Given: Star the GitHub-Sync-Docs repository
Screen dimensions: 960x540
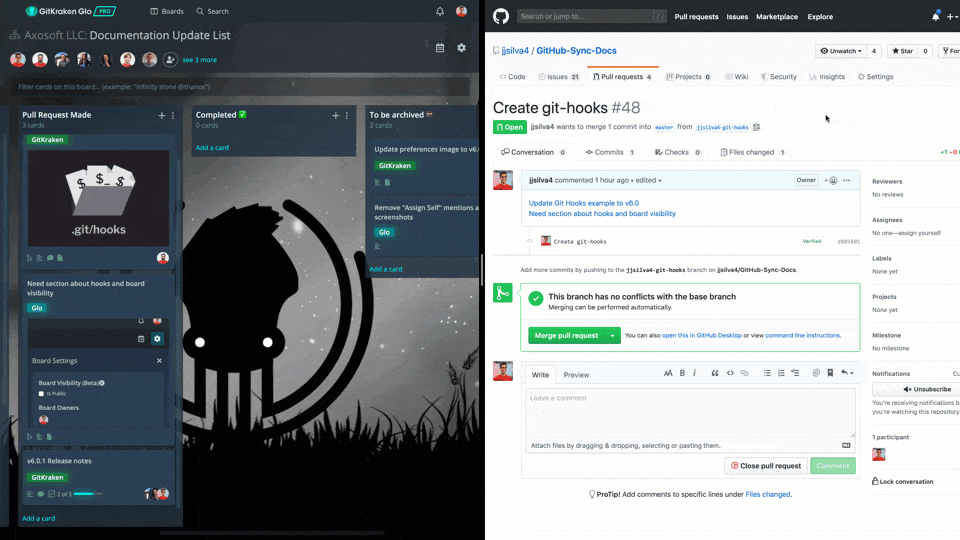Looking at the screenshot, I should point(902,51).
